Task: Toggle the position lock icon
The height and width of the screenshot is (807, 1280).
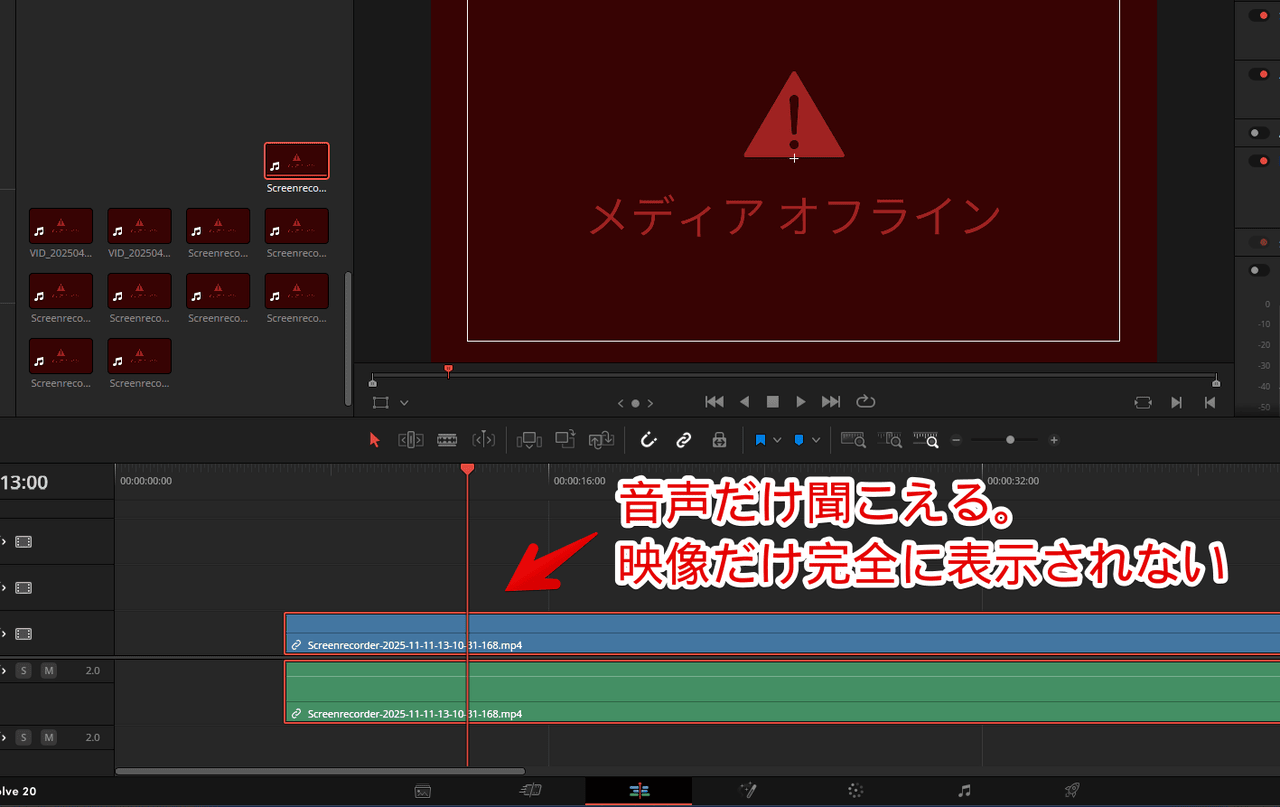Action: click(x=719, y=440)
